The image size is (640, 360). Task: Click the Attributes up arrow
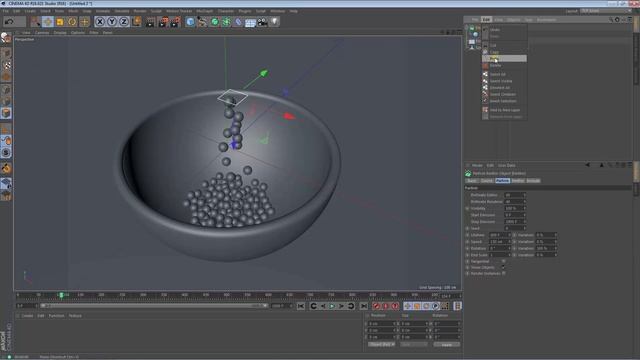click(x=602, y=165)
